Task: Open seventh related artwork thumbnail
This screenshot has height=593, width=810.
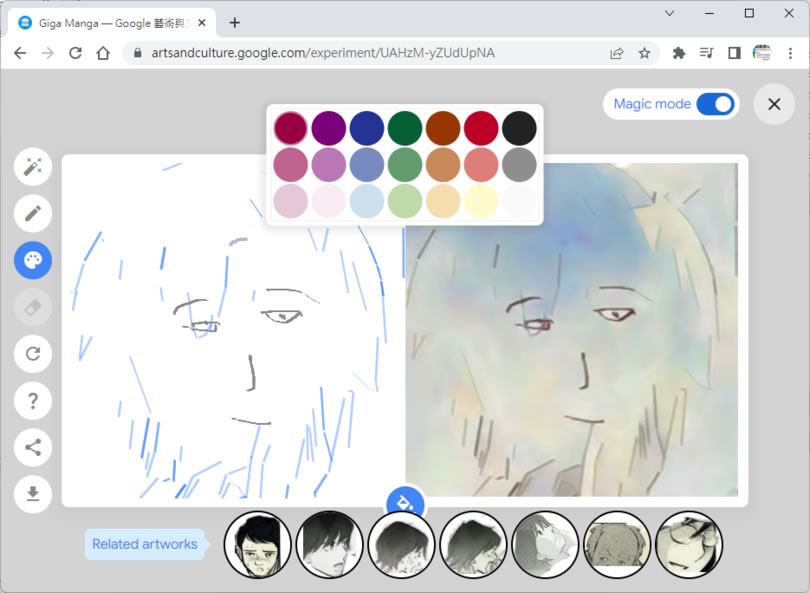Action: point(689,544)
